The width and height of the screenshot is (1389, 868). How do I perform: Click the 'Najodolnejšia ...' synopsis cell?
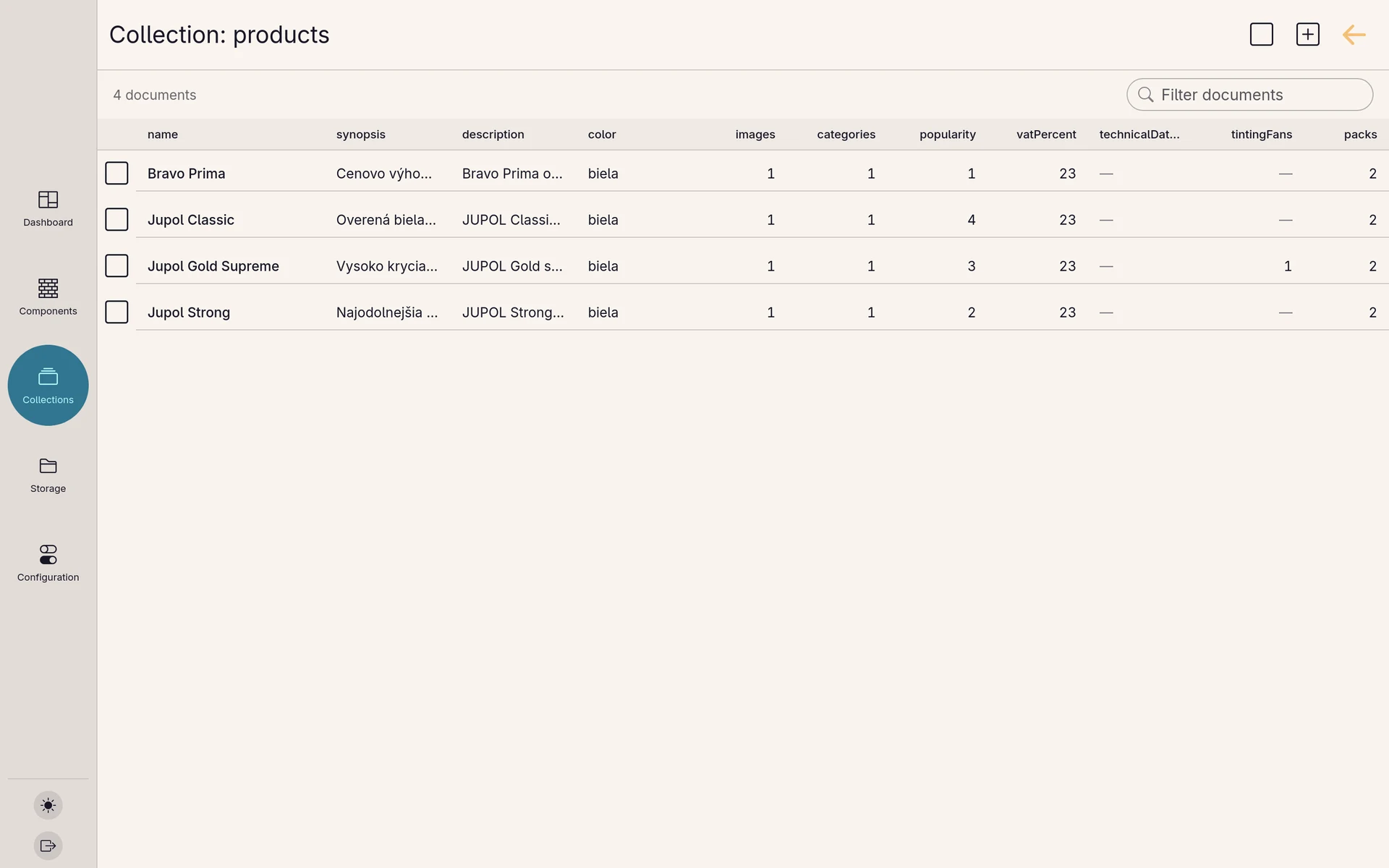387,312
